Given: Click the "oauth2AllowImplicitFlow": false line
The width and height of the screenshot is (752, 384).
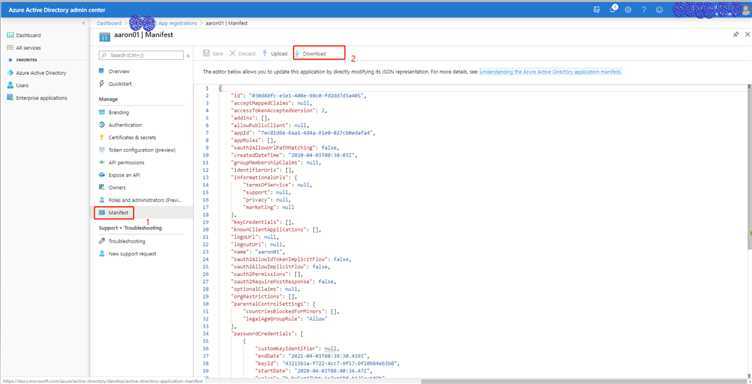Looking at the screenshot, I should coord(281,267).
